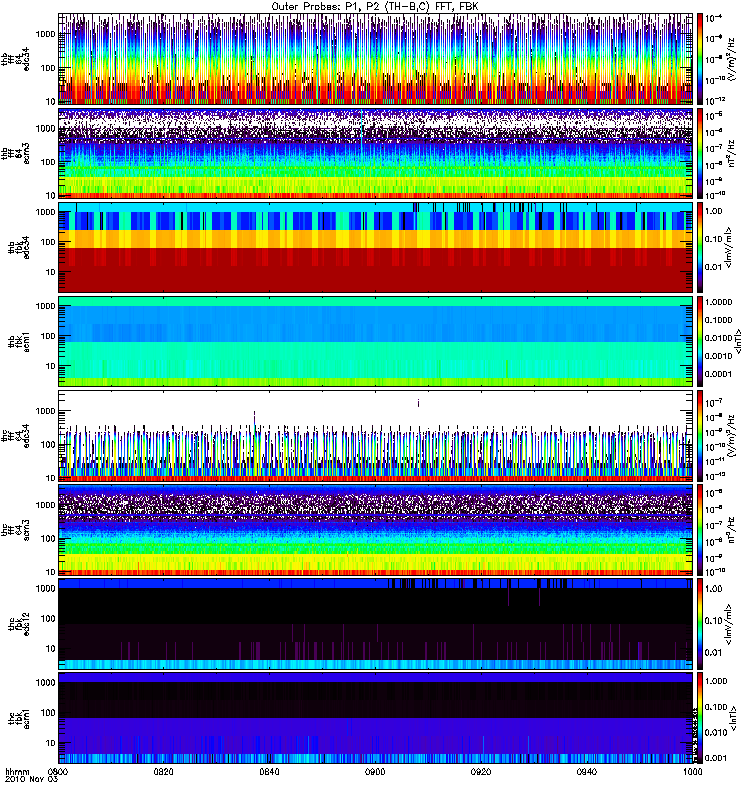
Task: Click the '0.001' color bar tick of thc fbk scm1
Action: 716,758
